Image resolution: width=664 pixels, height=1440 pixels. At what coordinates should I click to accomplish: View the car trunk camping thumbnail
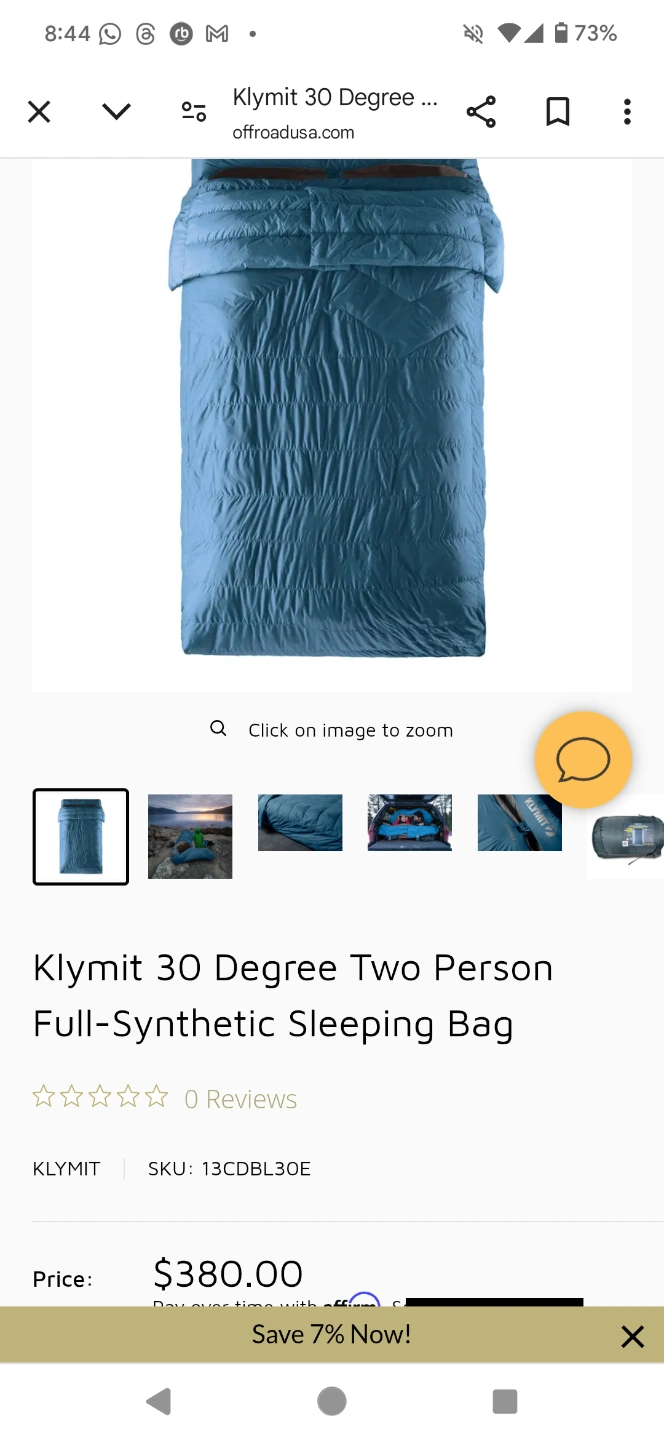(x=410, y=823)
